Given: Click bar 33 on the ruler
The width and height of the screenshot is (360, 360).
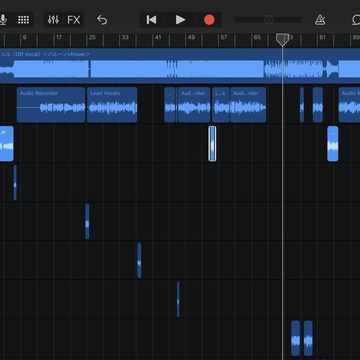Looking at the screenshot, I should 125,37.
